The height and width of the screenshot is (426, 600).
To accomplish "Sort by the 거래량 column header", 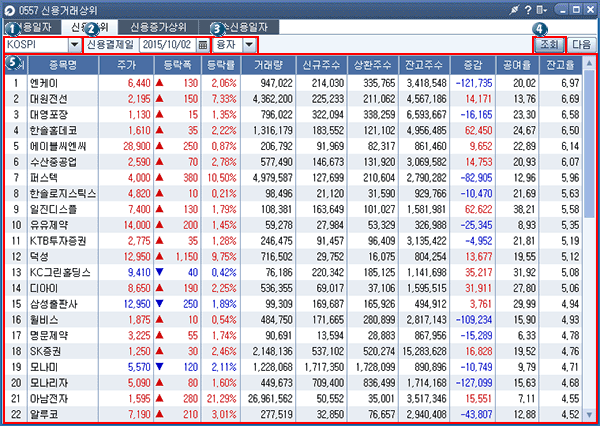I will click(268, 65).
